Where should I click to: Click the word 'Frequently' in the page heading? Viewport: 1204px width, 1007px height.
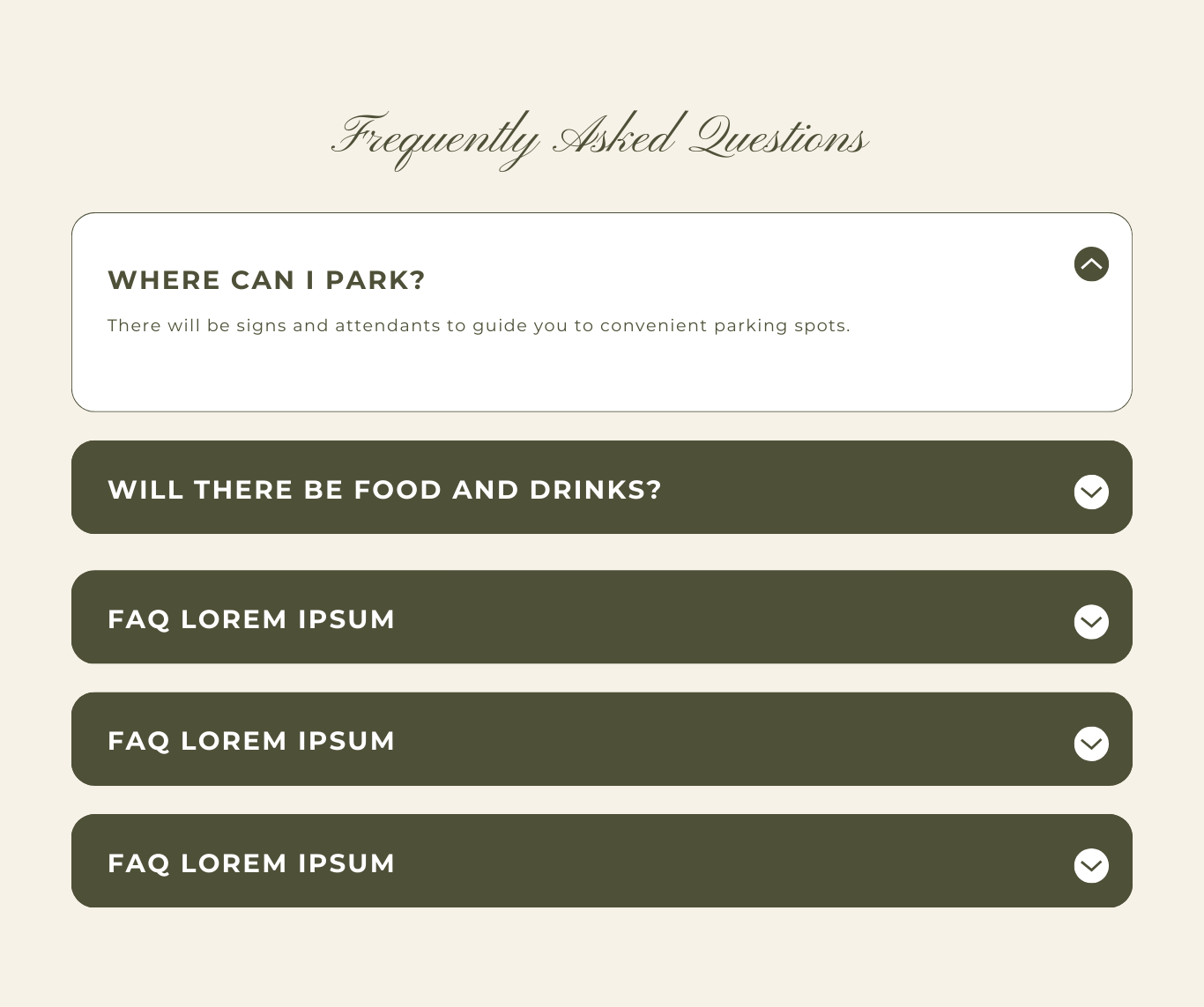click(x=435, y=138)
